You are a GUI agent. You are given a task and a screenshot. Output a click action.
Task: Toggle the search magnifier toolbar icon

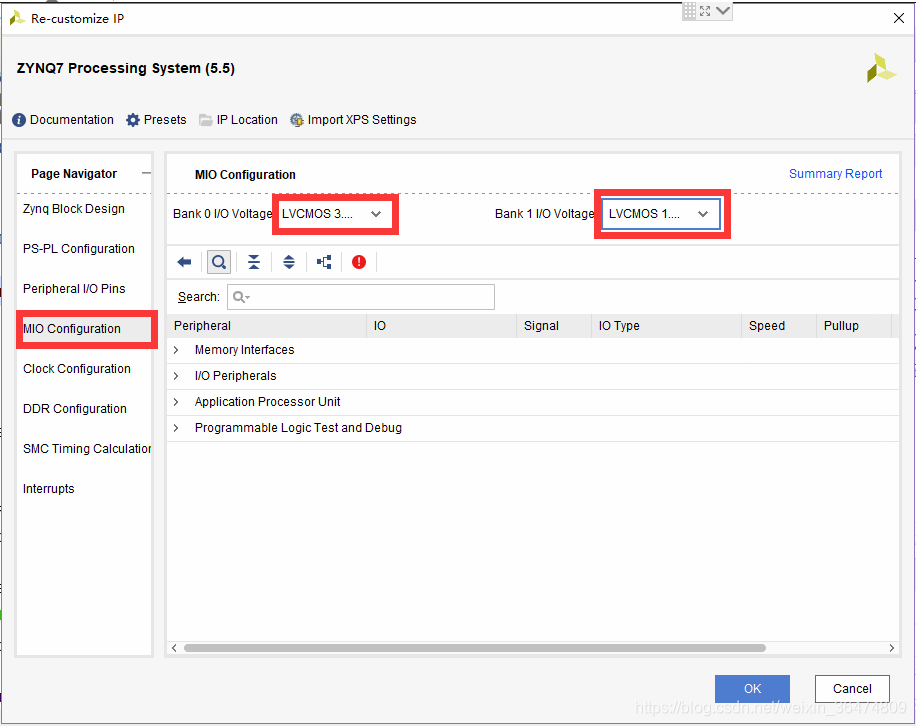point(218,262)
